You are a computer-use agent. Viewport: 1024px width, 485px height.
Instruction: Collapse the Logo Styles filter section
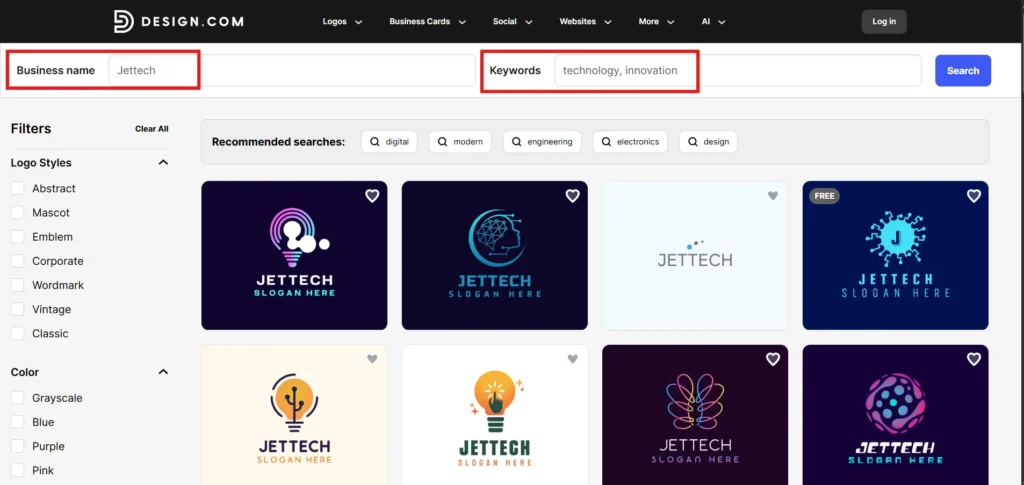point(163,163)
